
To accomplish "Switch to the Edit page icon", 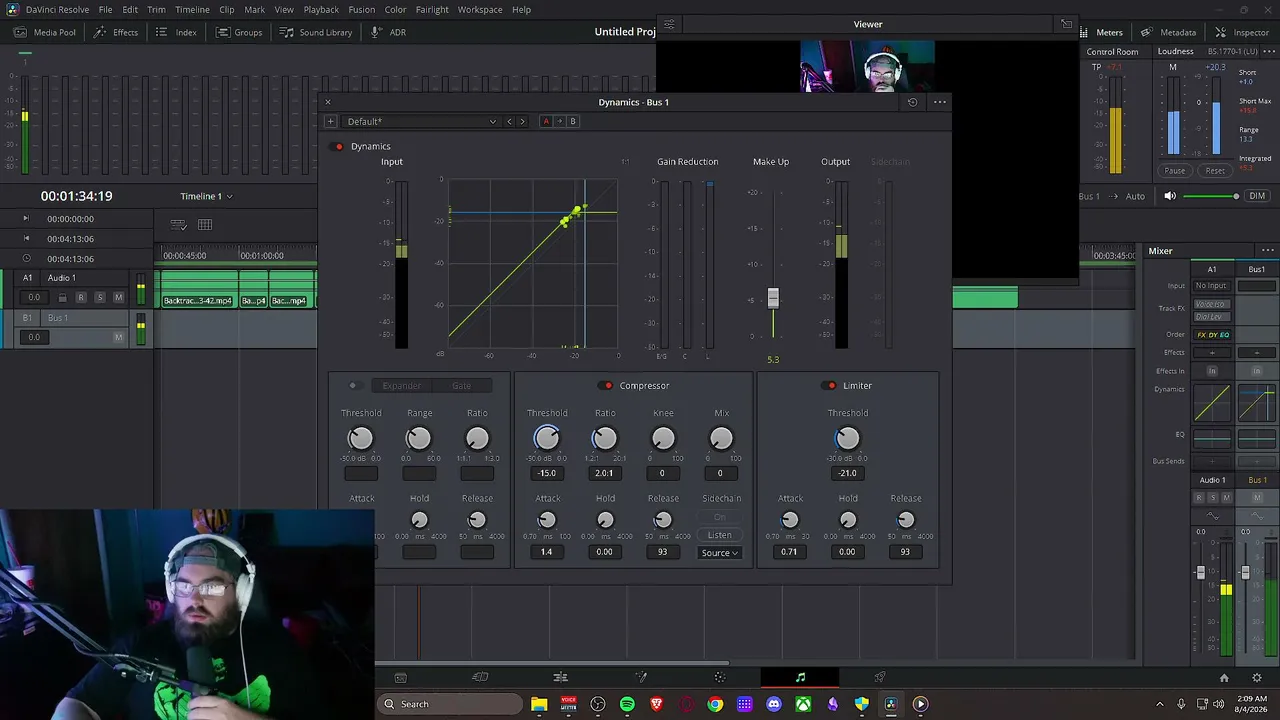I will click(x=560, y=677).
